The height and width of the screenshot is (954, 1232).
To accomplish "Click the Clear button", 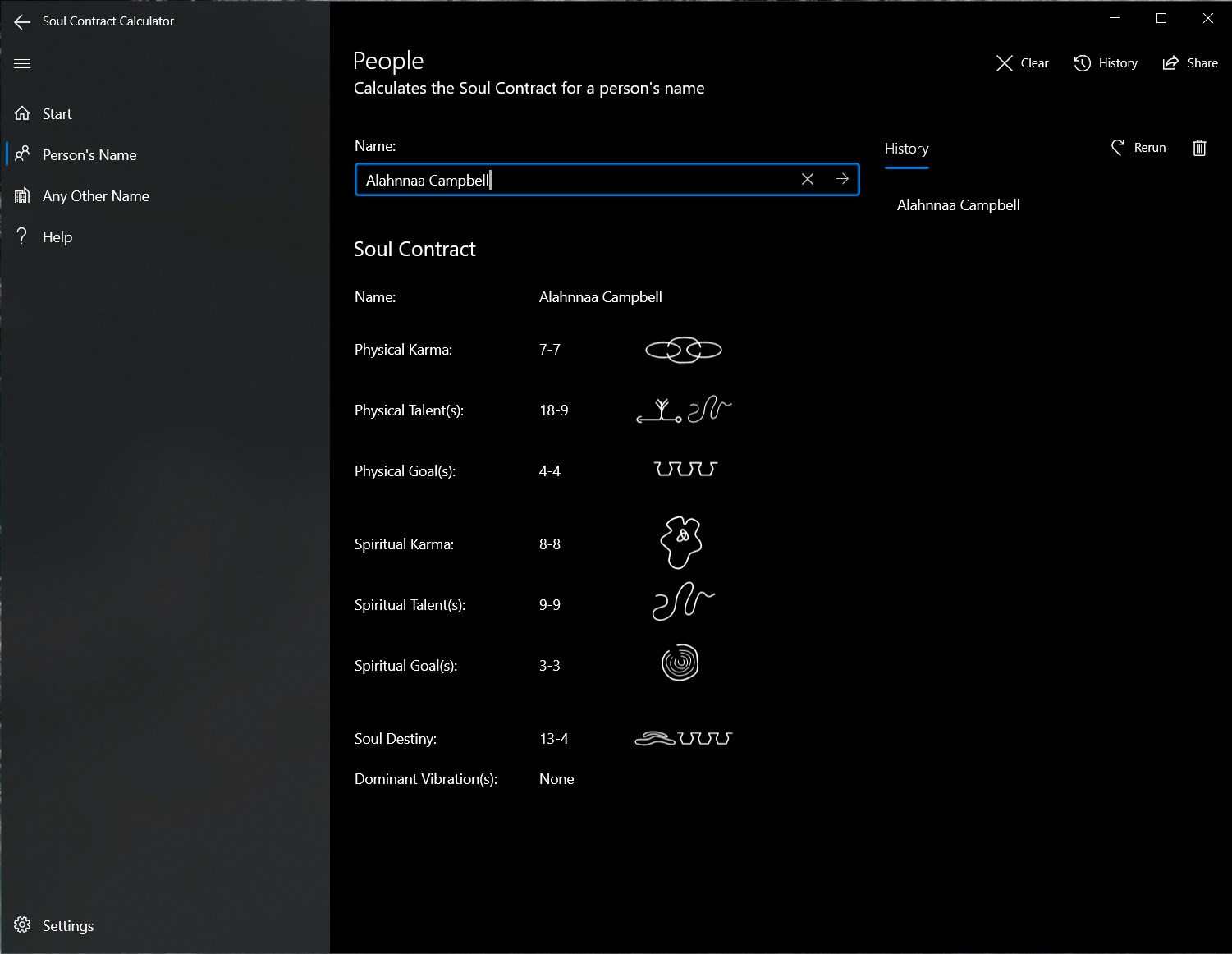I will click(x=1022, y=63).
